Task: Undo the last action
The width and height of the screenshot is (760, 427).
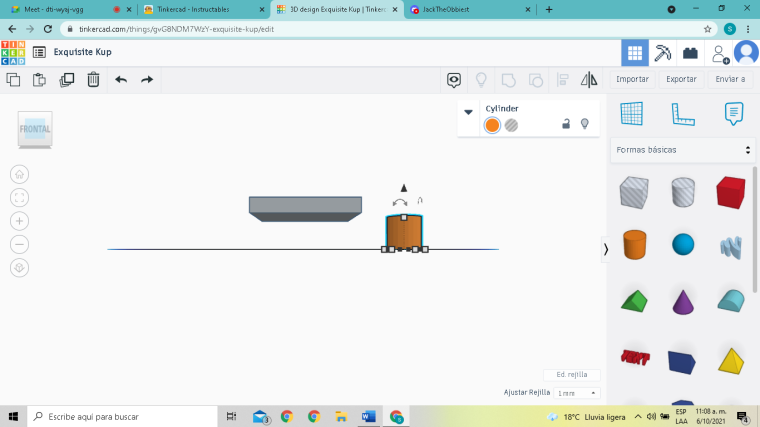Action: 121,79
